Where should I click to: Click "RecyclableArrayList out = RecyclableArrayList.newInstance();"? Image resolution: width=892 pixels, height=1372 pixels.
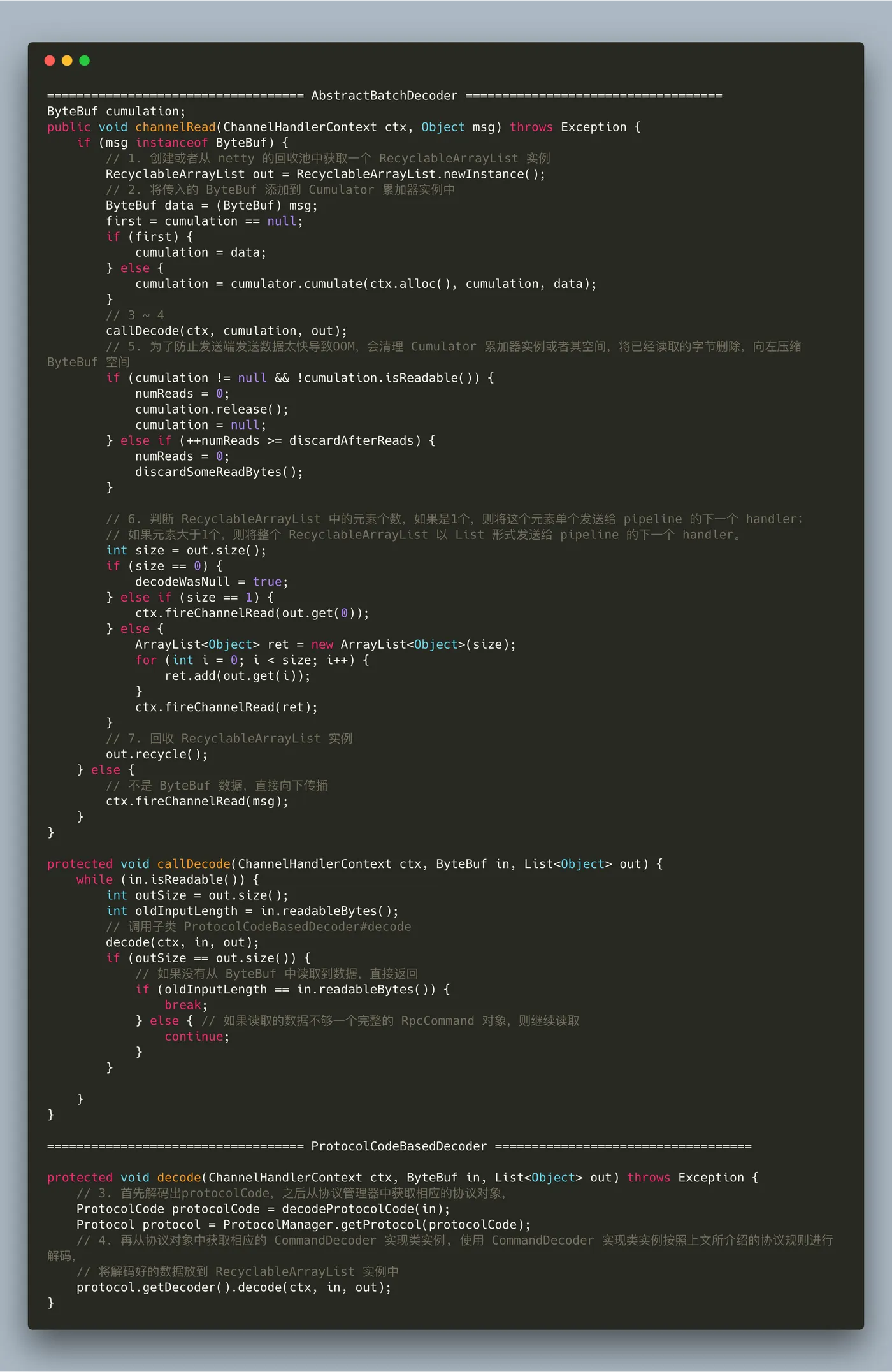click(x=326, y=174)
